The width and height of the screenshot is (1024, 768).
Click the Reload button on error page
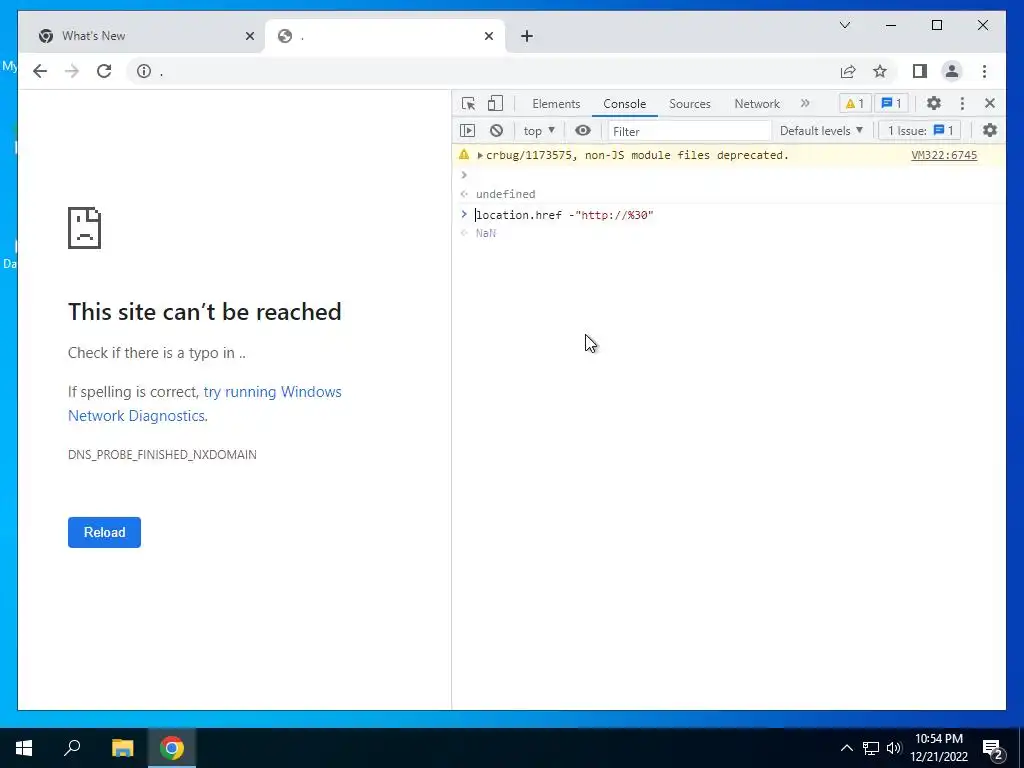pyautogui.click(x=104, y=532)
